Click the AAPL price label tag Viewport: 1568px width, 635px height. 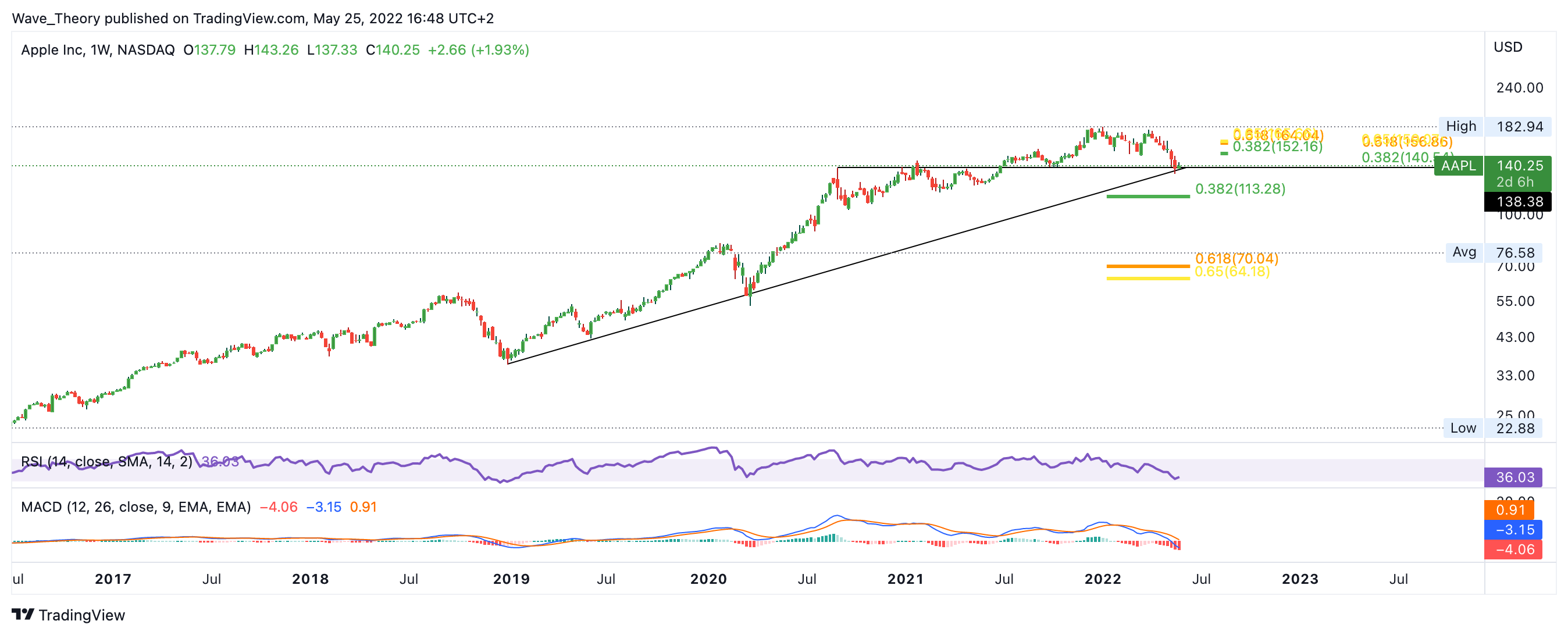(1458, 166)
